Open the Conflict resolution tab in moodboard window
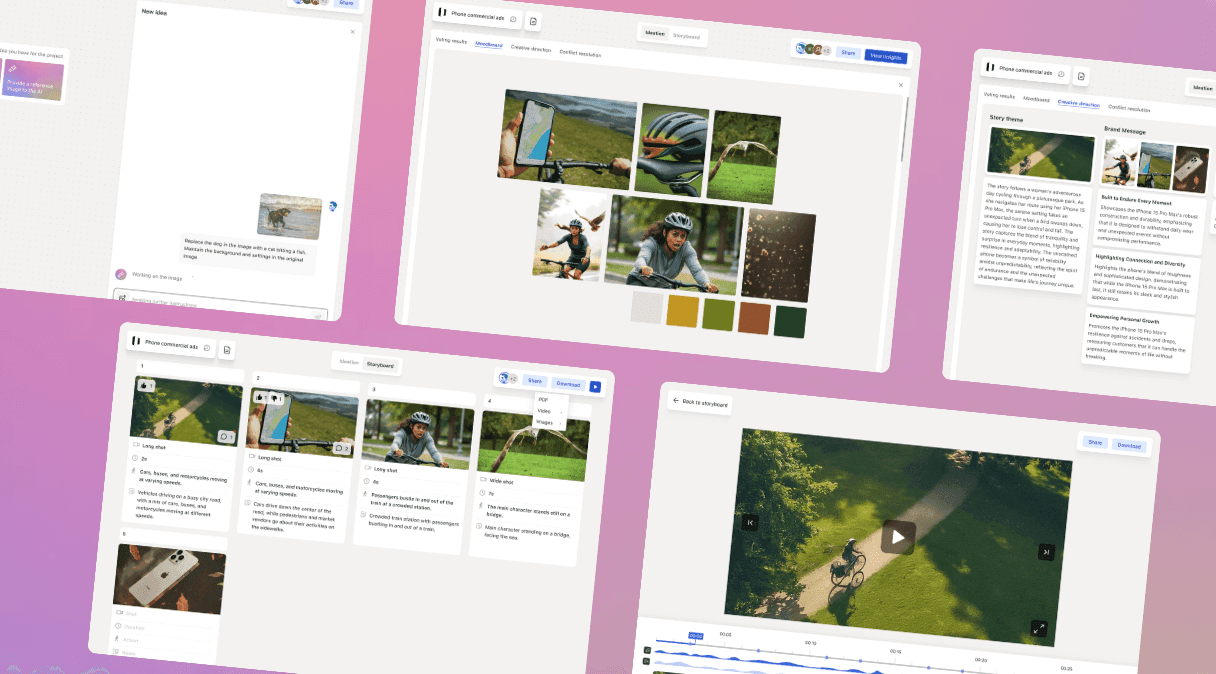Image resolution: width=1216 pixels, height=674 pixels. click(580, 52)
